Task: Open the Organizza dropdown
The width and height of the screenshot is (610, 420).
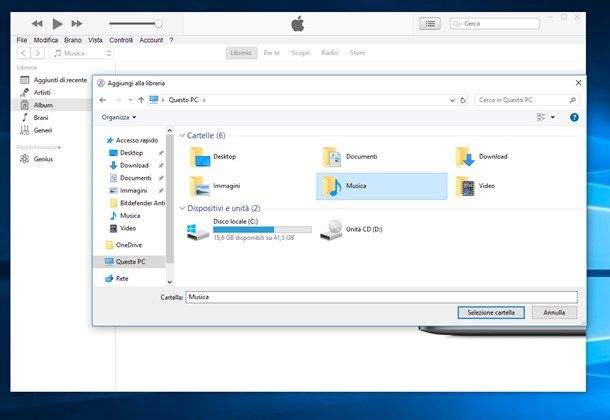Action: click(x=119, y=117)
